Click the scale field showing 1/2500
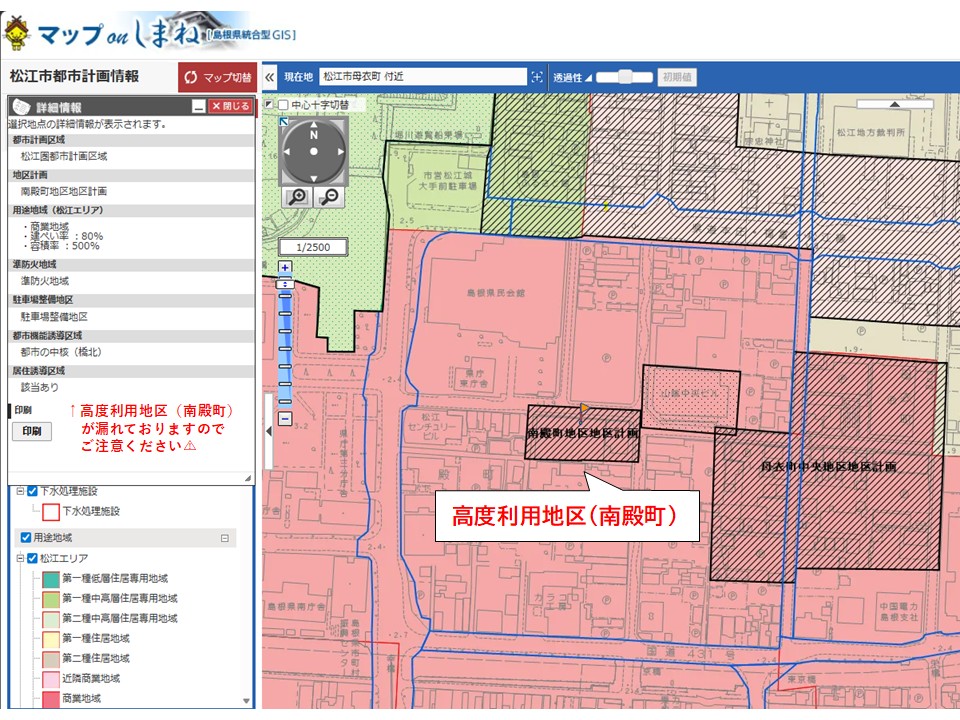 pyautogui.click(x=313, y=247)
